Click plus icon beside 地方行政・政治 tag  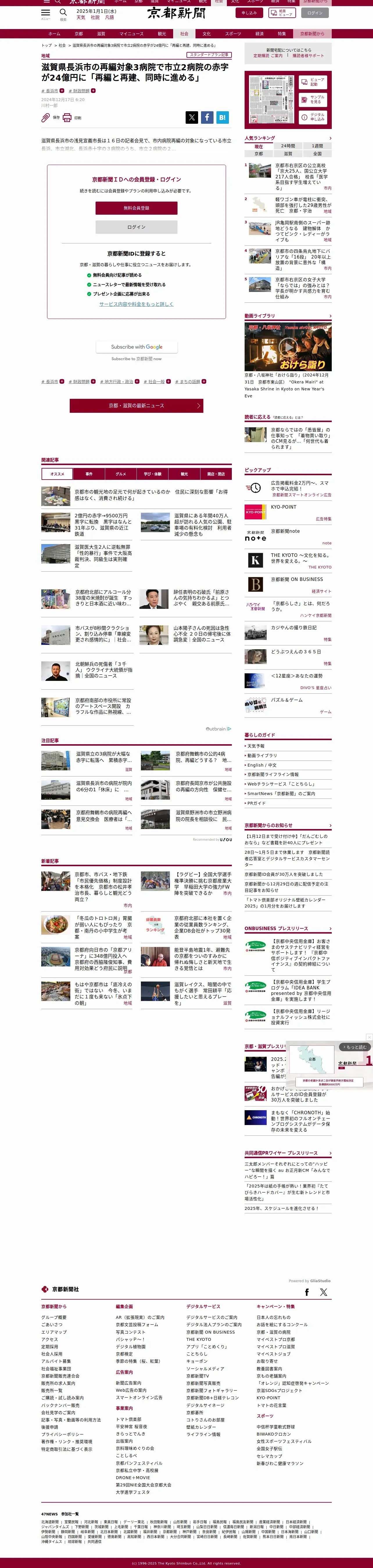point(137,382)
